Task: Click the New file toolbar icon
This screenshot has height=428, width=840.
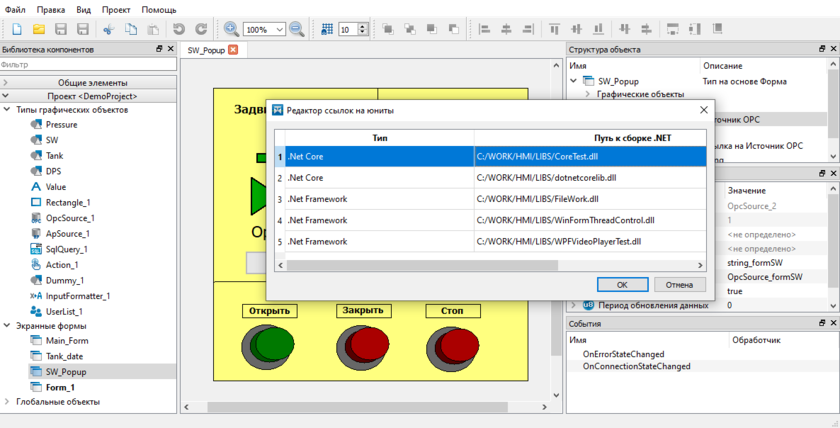Action: (x=17, y=30)
